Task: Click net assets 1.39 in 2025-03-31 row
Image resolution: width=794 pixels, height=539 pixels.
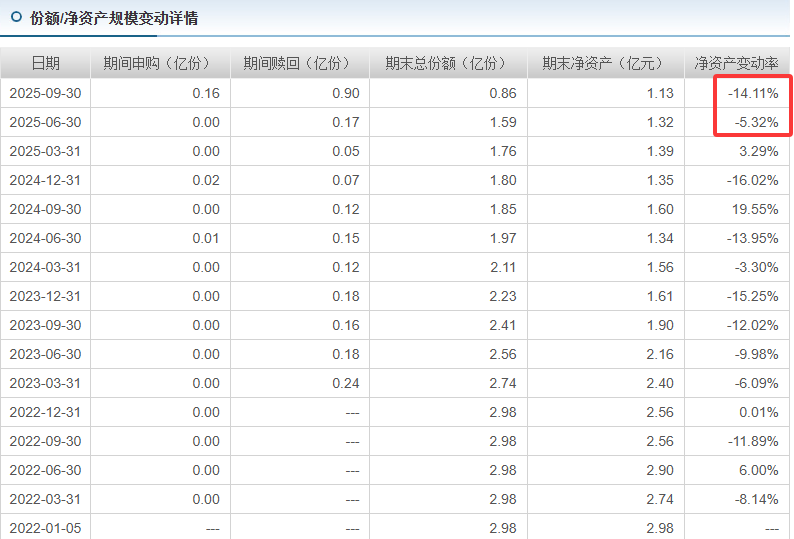Action: pyautogui.click(x=660, y=151)
